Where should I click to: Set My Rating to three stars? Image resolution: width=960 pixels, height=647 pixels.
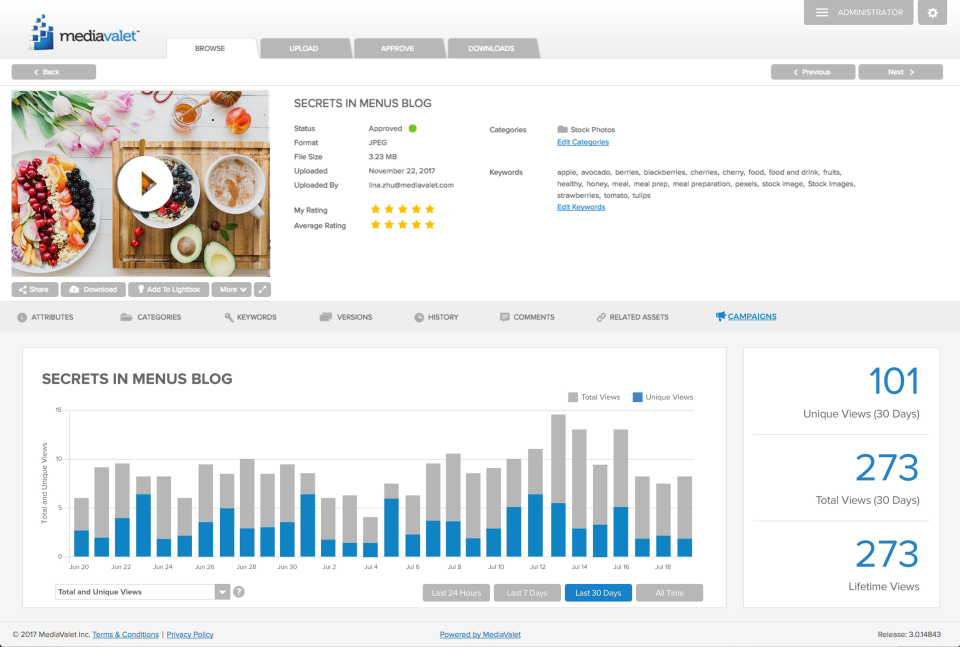point(402,209)
